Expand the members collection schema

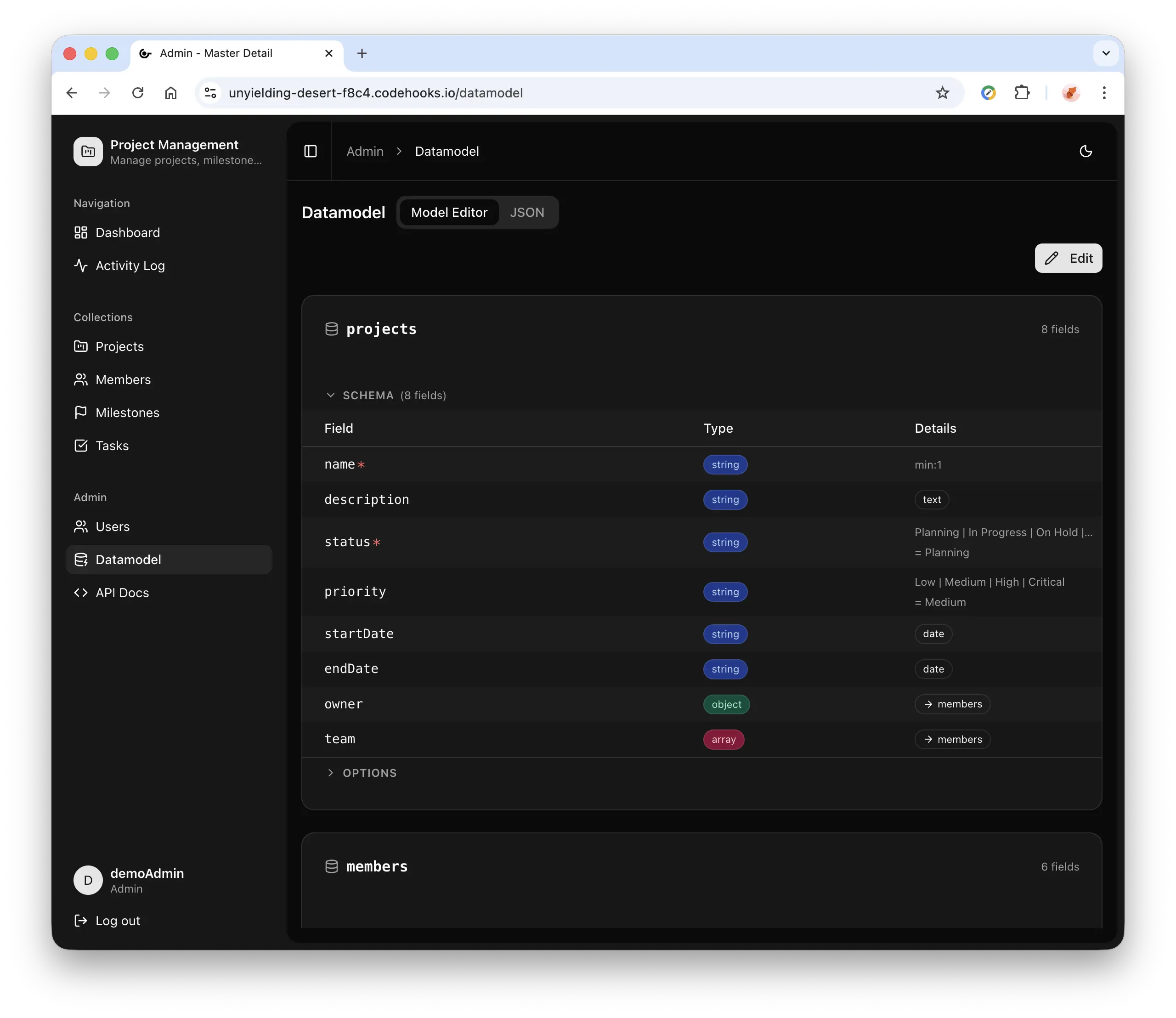[377, 866]
